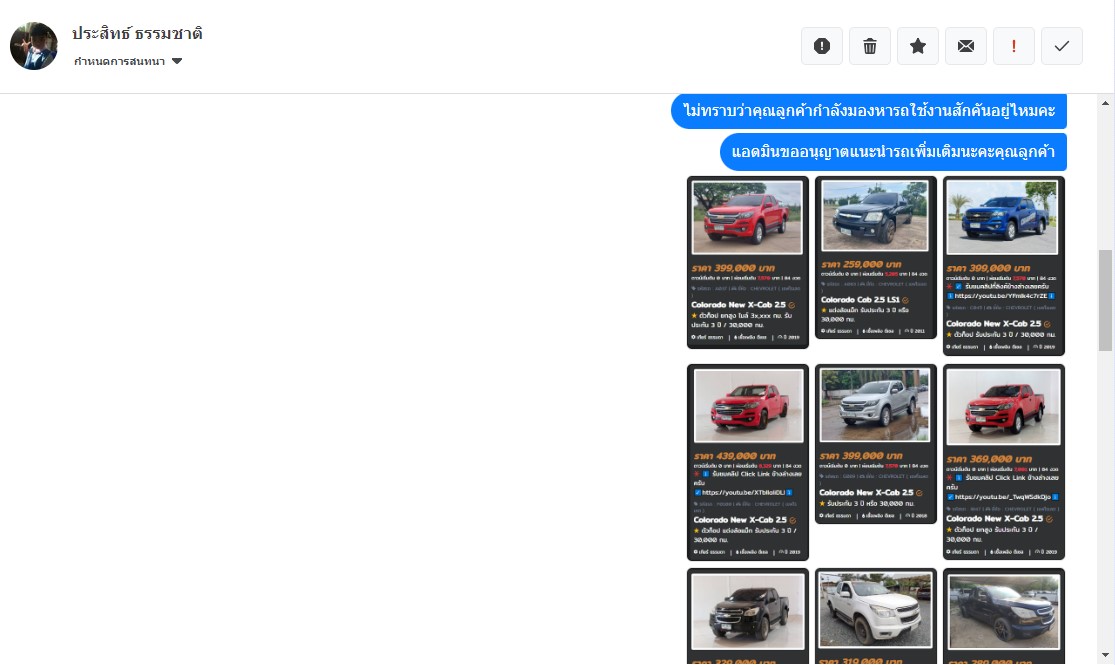This screenshot has height=665, width=1115.
Task: Open red Colorado card priced 369,000 baht
Action: coord(1003,462)
